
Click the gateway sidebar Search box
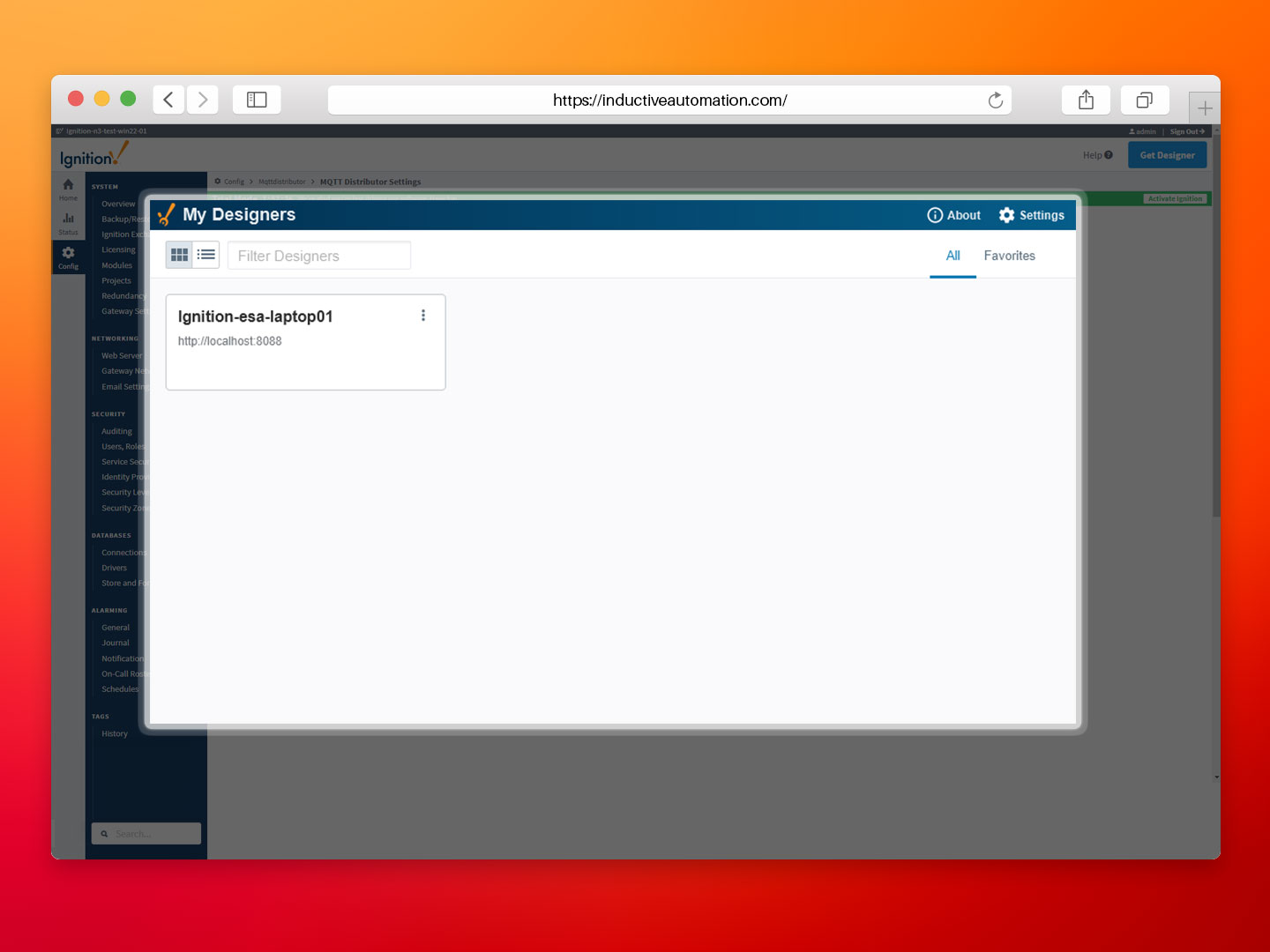pyautogui.click(x=146, y=834)
